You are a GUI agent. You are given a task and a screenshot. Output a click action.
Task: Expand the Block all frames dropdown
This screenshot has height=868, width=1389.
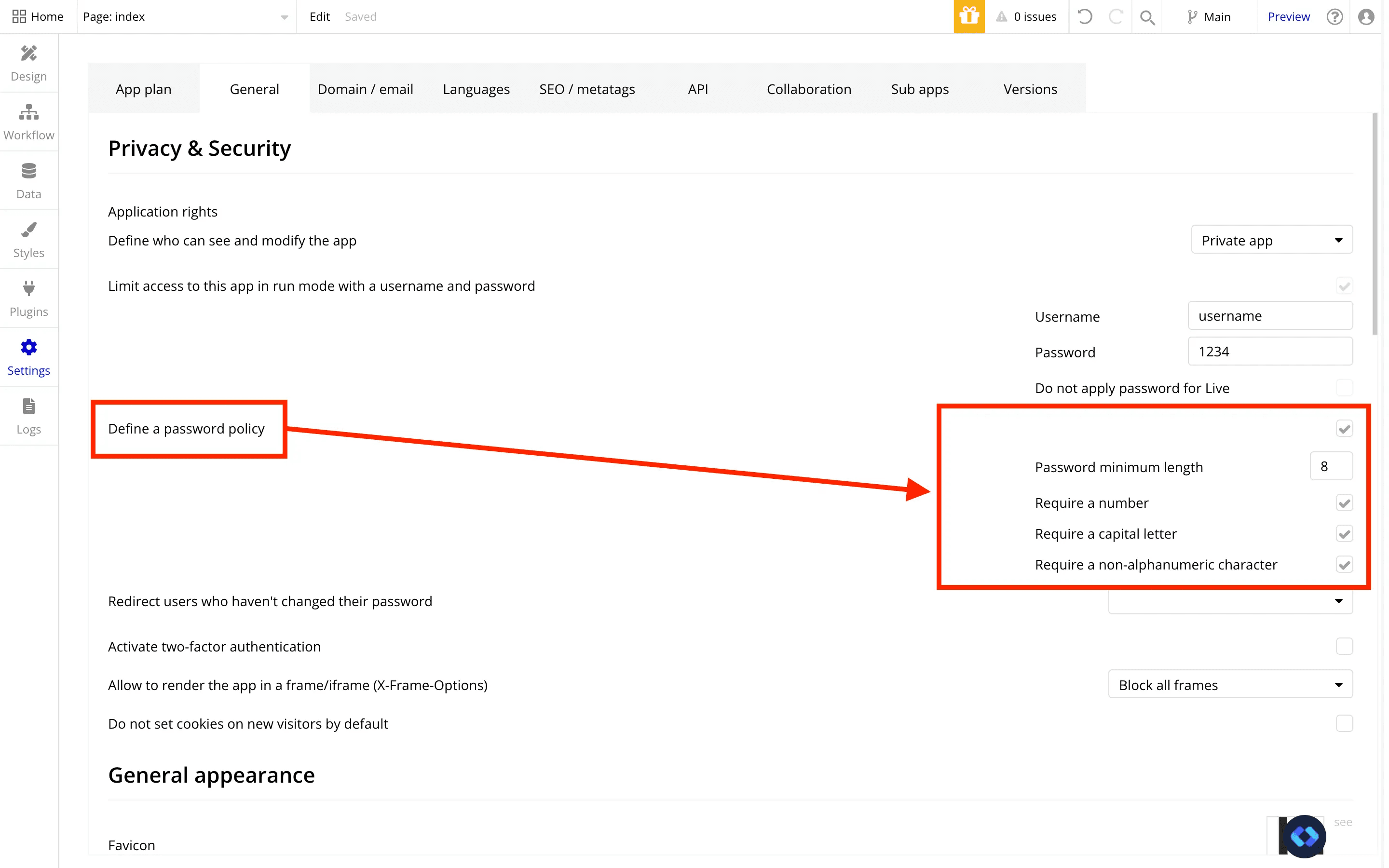[x=1230, y=684]
